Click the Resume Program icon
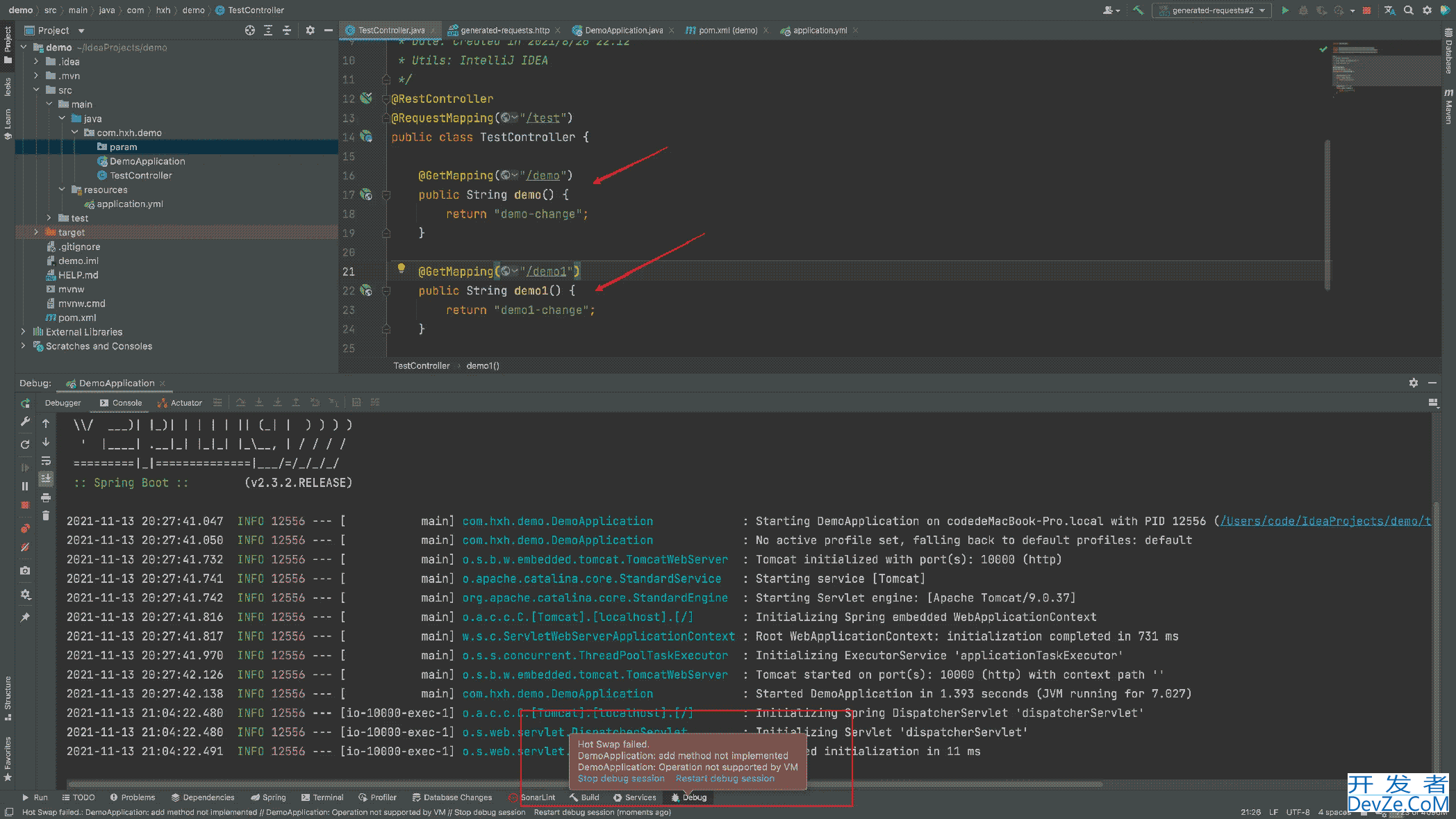Image resolution: width=1456 pixels, height=819 pixels. (25, 465)
